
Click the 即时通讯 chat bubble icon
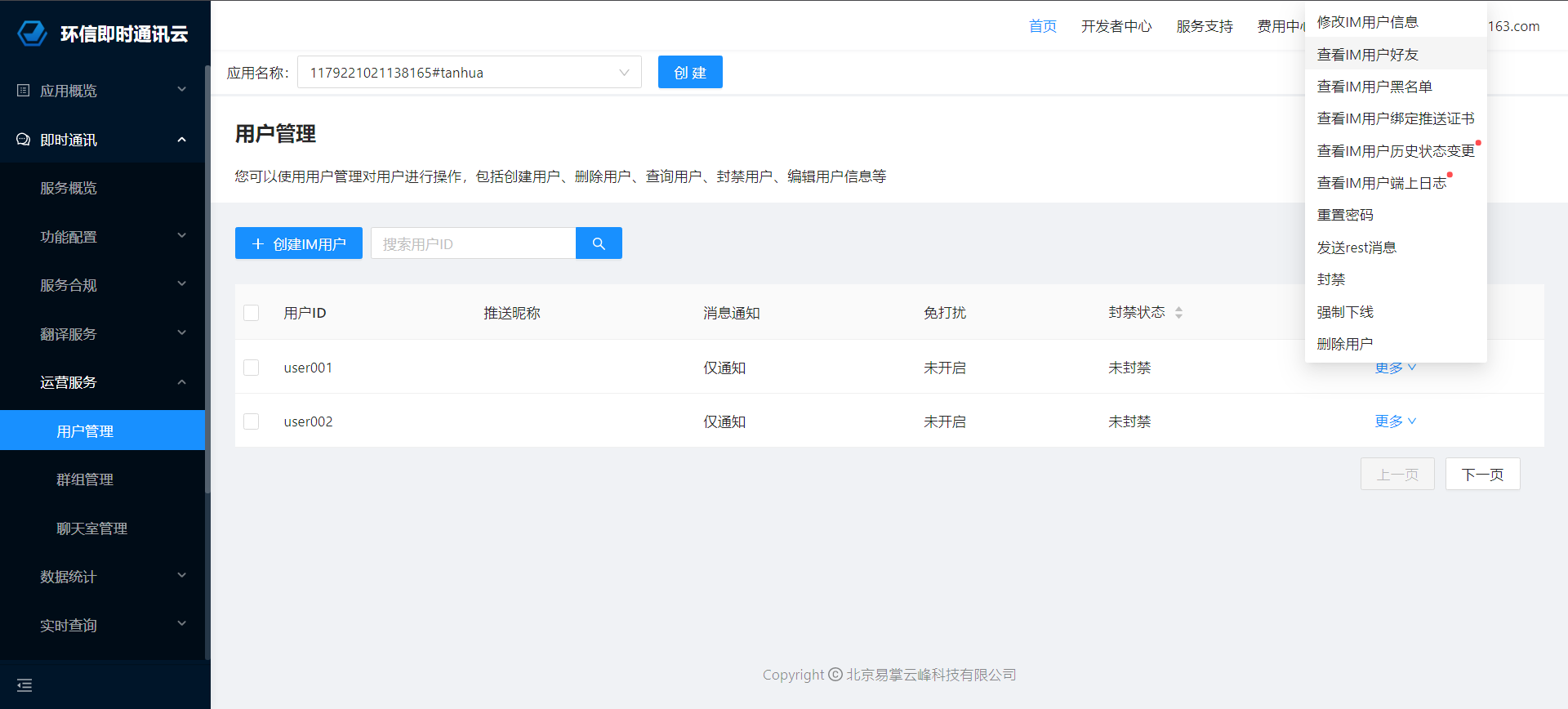(24, 140)
